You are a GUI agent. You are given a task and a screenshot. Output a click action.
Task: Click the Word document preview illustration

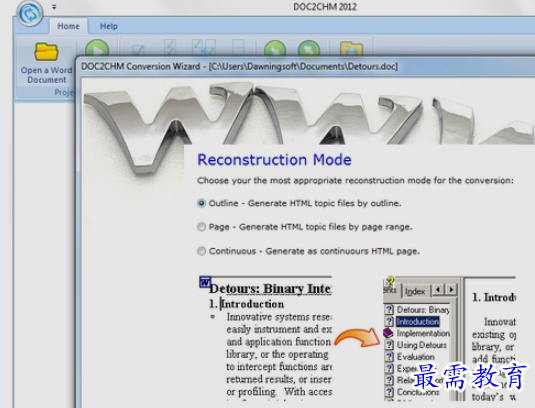[x=265, y=338]
